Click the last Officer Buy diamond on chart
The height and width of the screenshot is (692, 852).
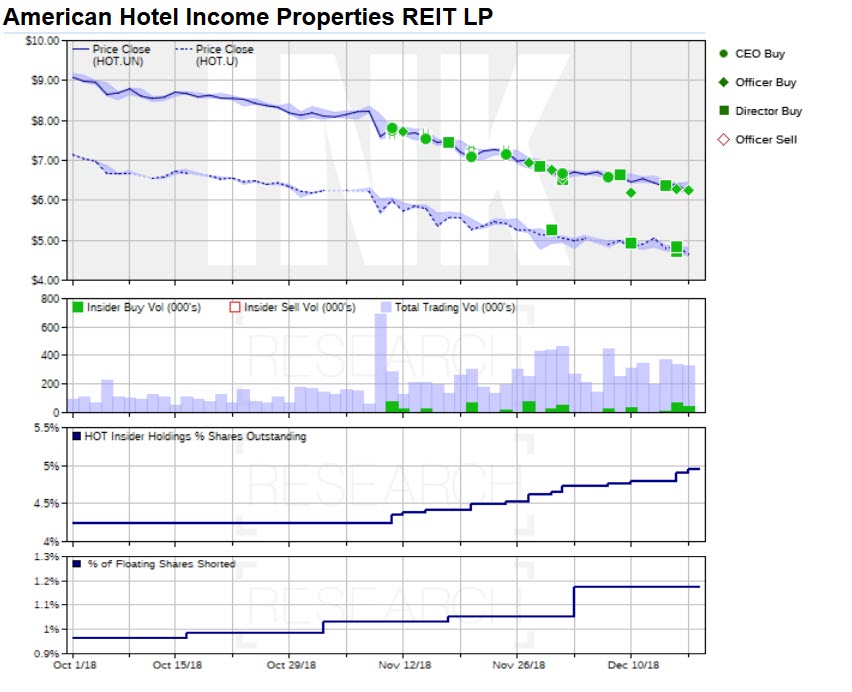coord(688,191)
